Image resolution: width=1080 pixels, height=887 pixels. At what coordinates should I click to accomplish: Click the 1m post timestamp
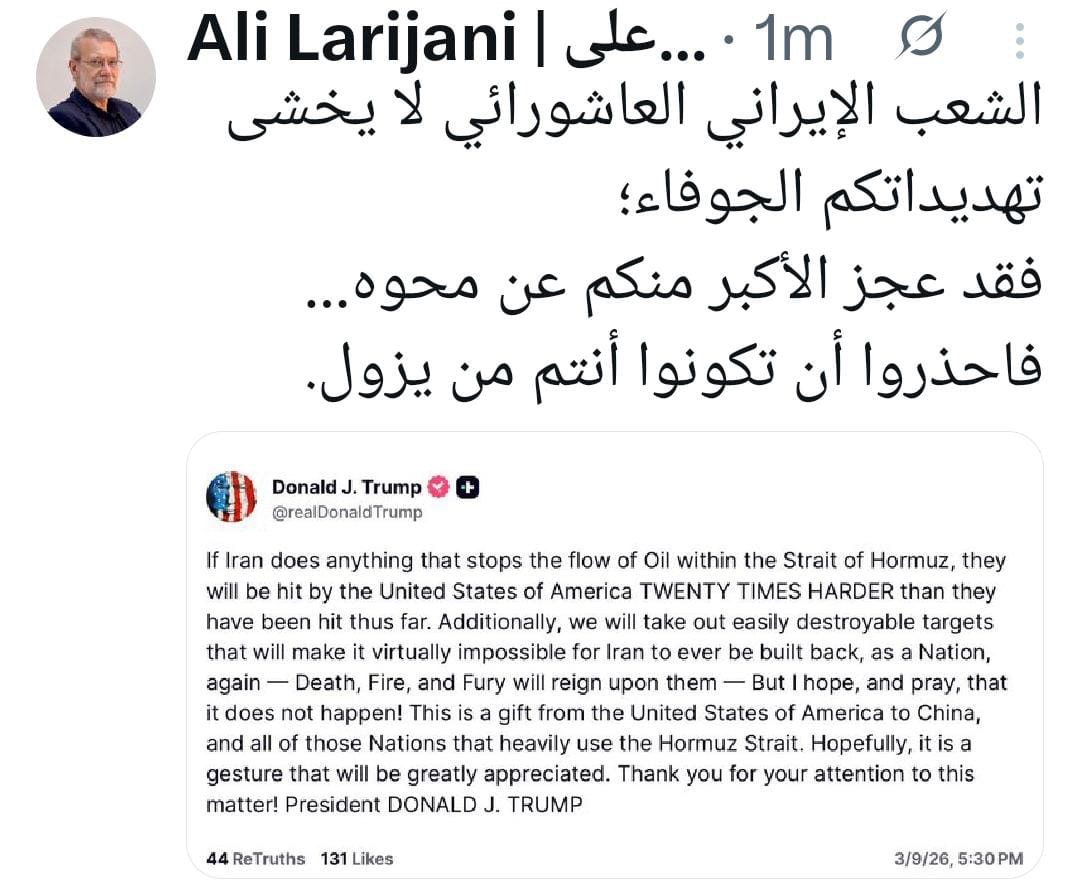[792, 41]
